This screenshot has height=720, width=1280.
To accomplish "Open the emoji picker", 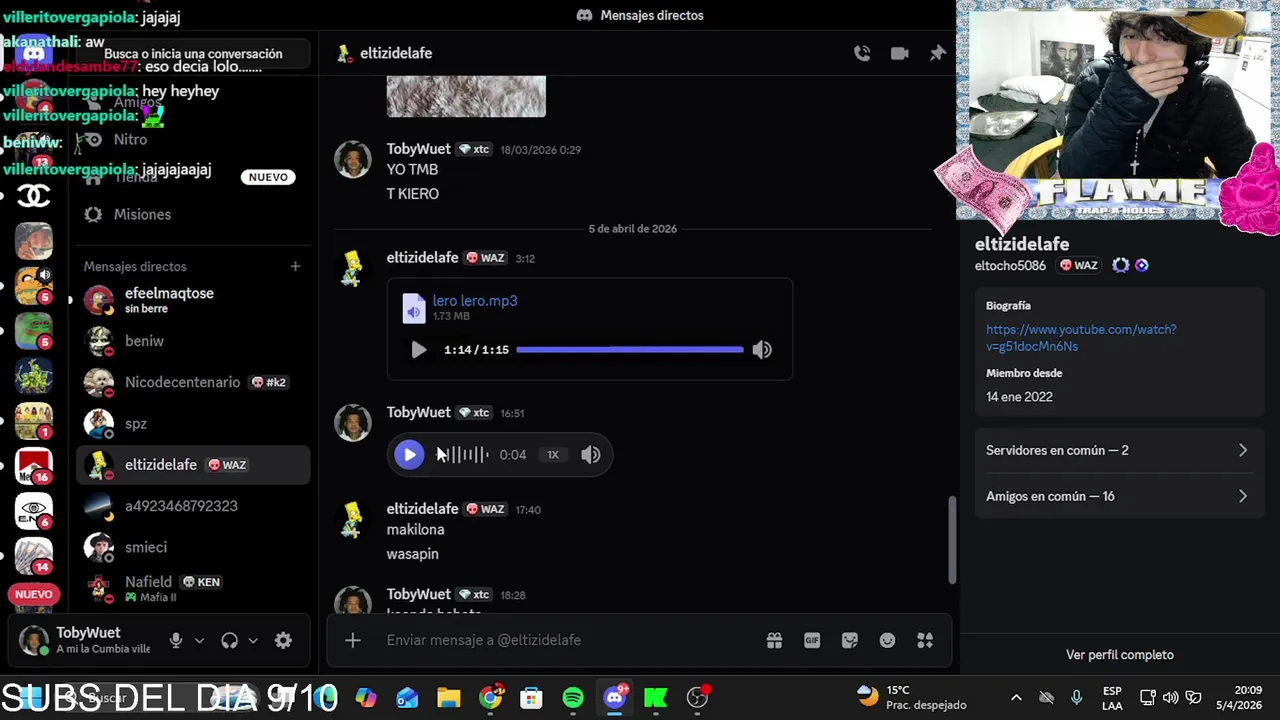I will (887, 640).
